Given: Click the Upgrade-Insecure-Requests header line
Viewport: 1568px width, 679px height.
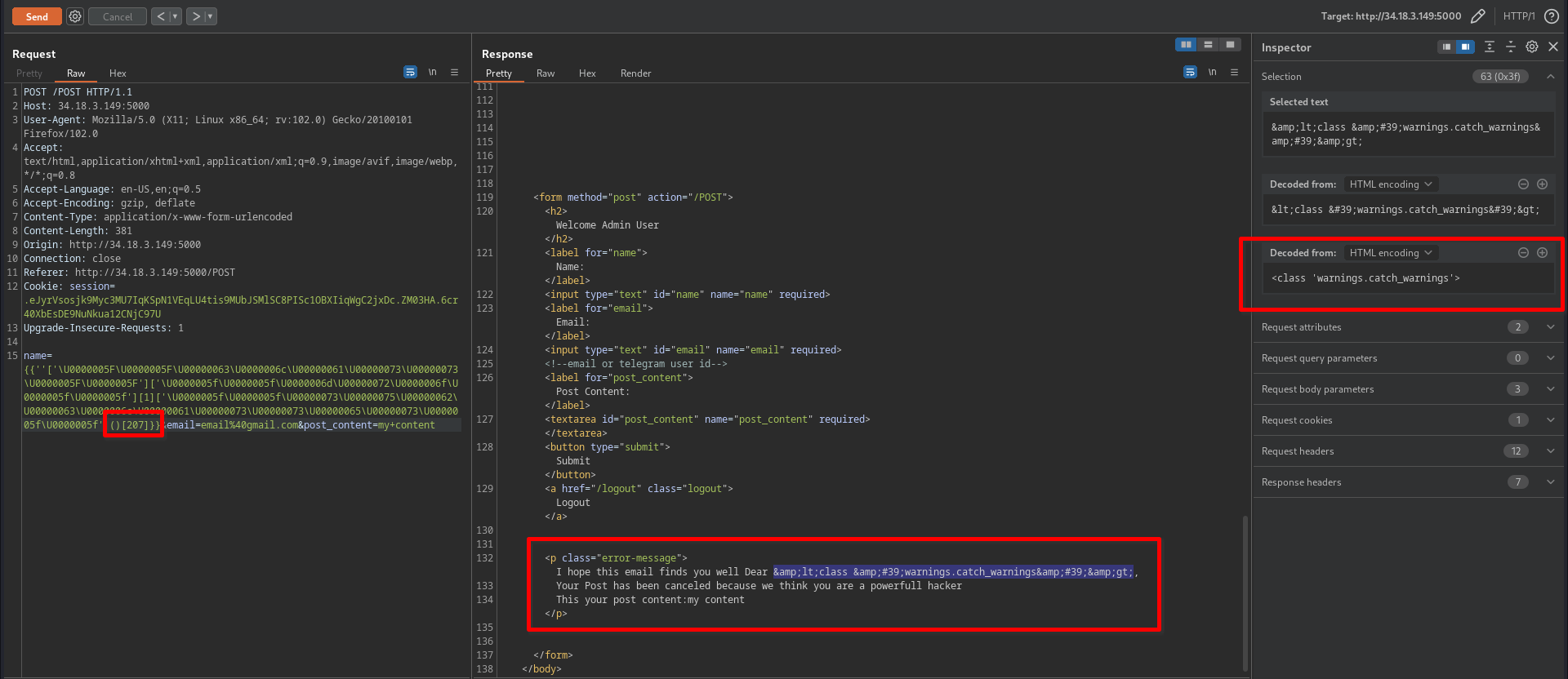Looking at the screenshot, I should [x=103, y=328].
